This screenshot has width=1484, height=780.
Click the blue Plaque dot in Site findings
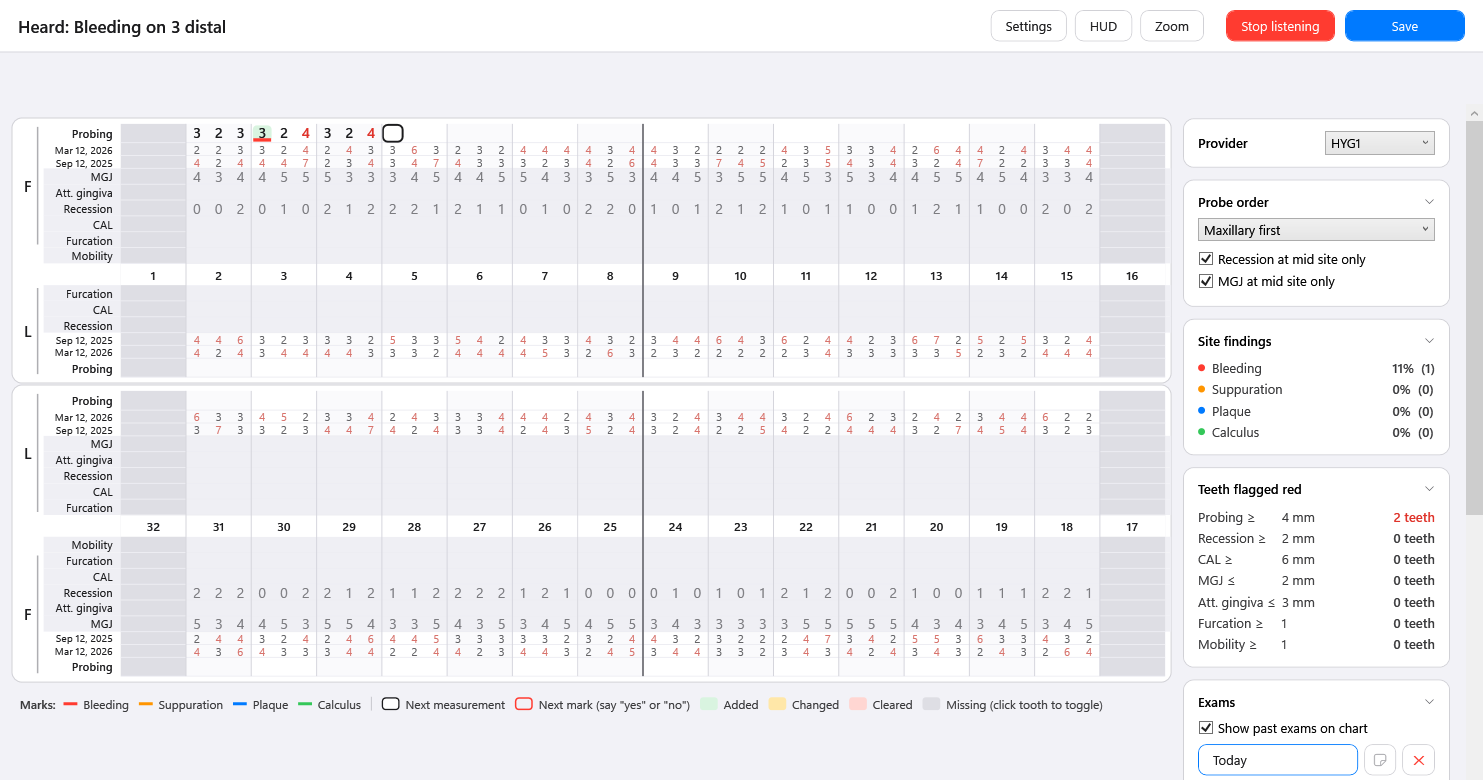pyautogui.click(x=1202, y=411)
